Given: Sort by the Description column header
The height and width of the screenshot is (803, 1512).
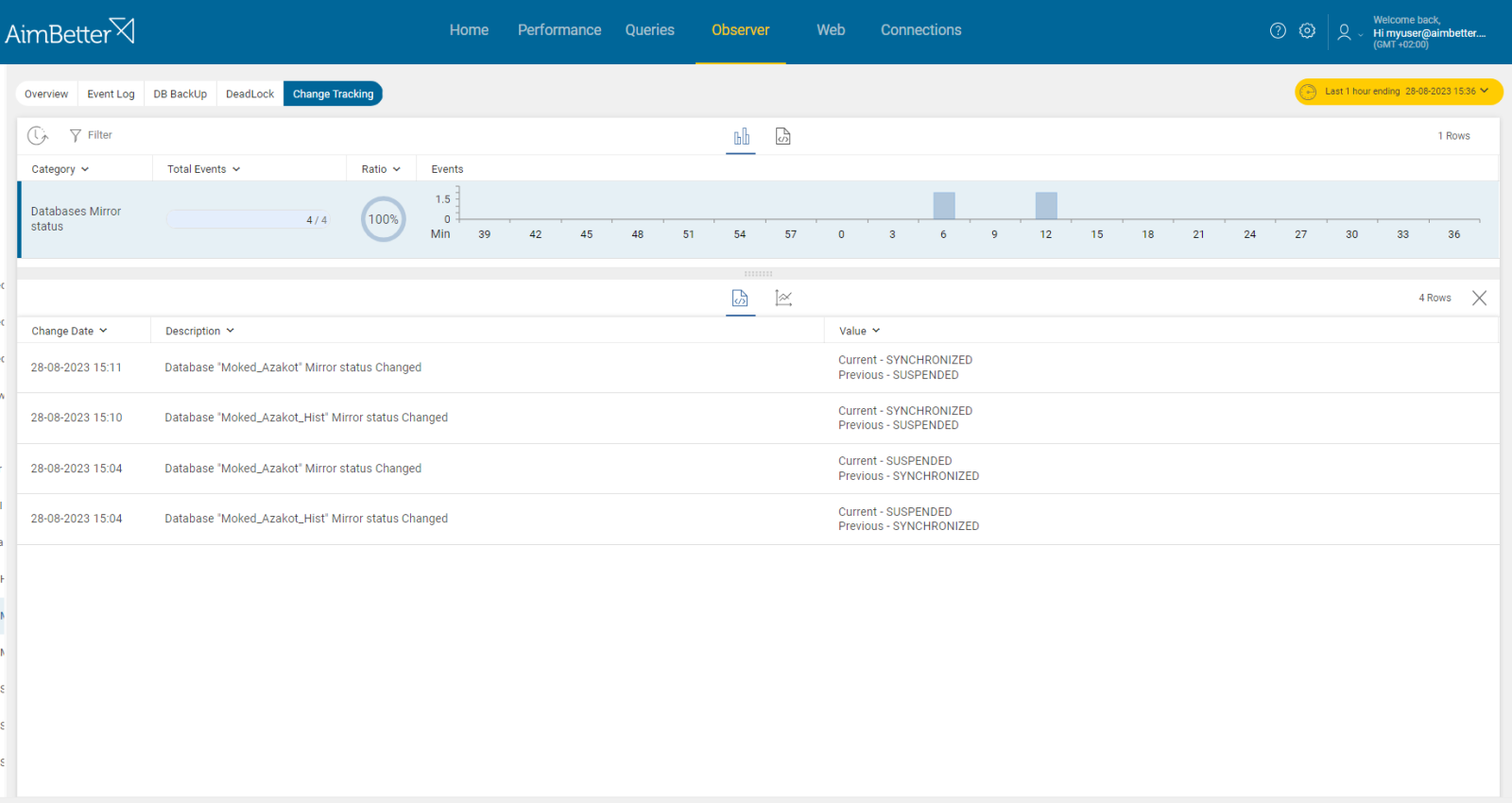Looking at the screenshot, I should pyautogui.click(x=199, y=332).
